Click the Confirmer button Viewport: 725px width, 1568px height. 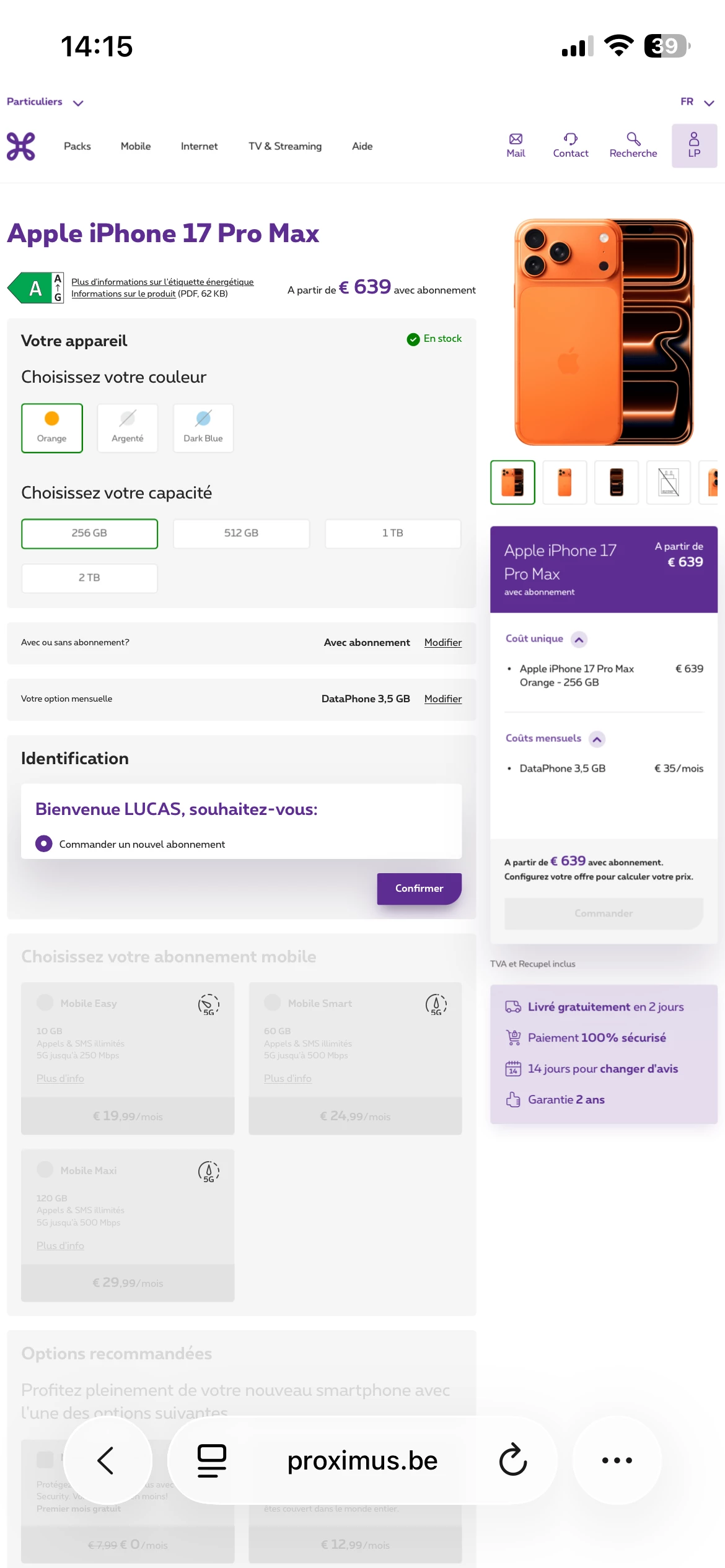420,888
